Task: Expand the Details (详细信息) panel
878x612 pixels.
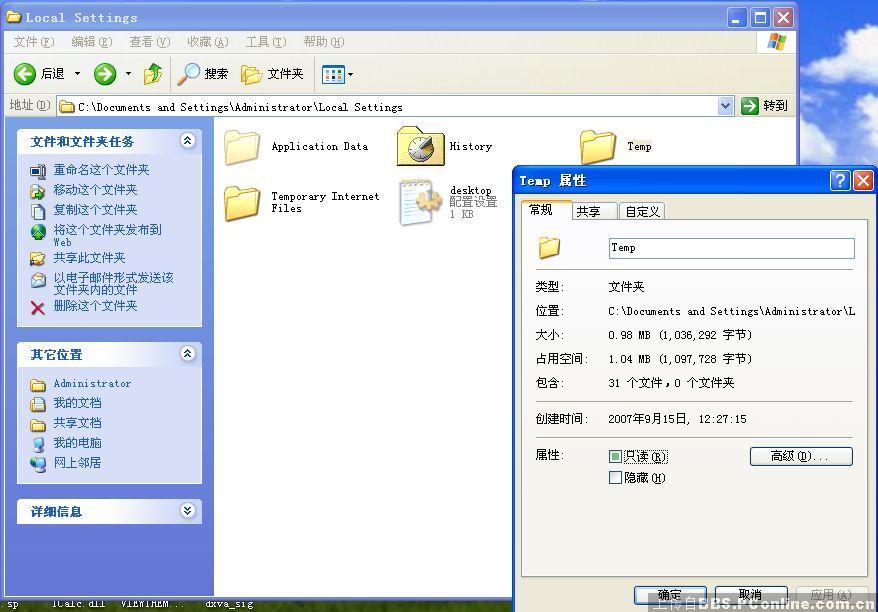Action: (187, 511)
